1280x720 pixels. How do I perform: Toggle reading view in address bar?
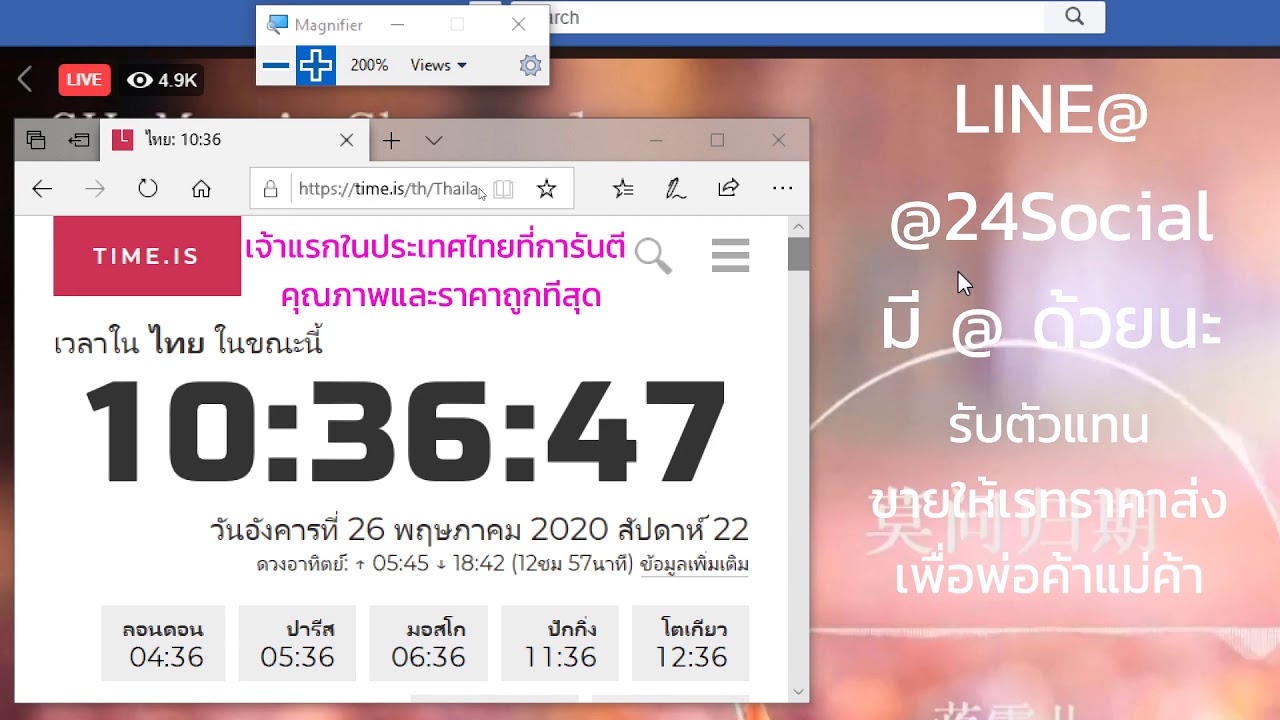pos(504,188)
